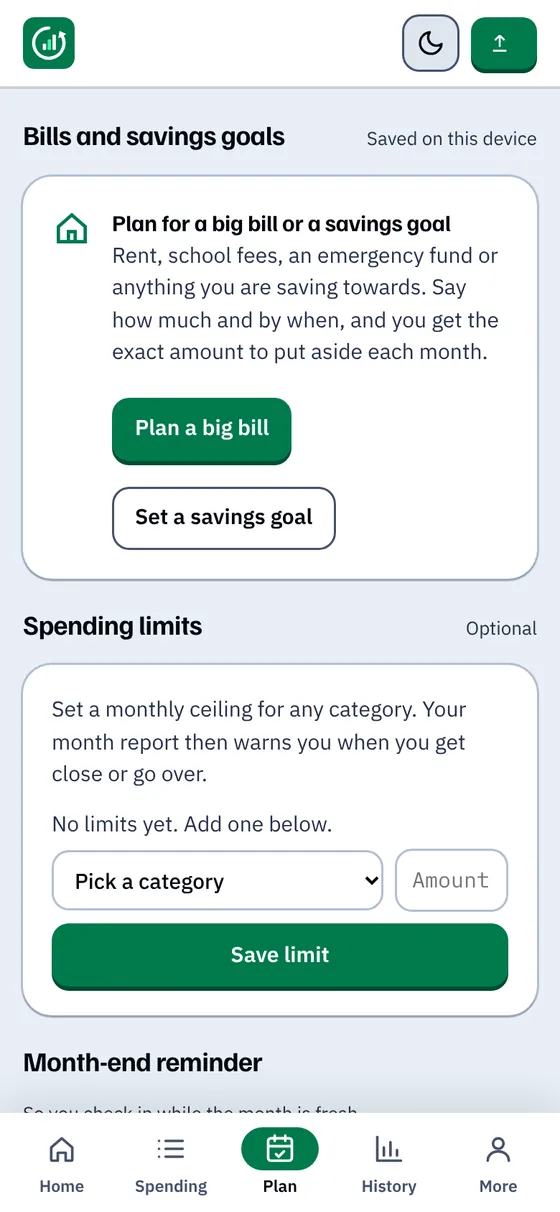The width and height of the screenshot is (560, 1212).
Task: Click the Save limit button
Action: [280, 955]
